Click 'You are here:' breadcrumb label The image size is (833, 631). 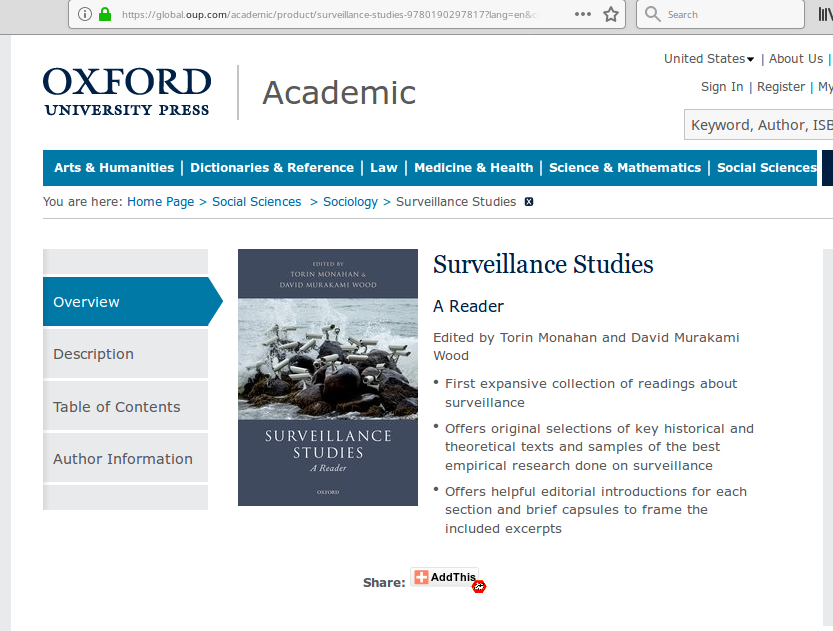(x=82, y=202)
